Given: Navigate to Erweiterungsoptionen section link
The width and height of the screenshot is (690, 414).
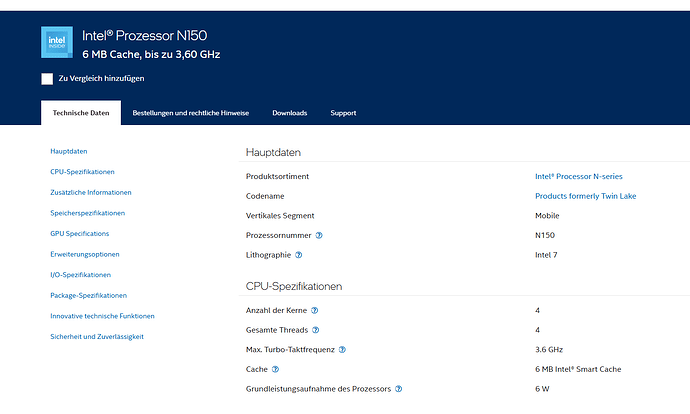Looking at the screenshot, I should pos(84,254).
